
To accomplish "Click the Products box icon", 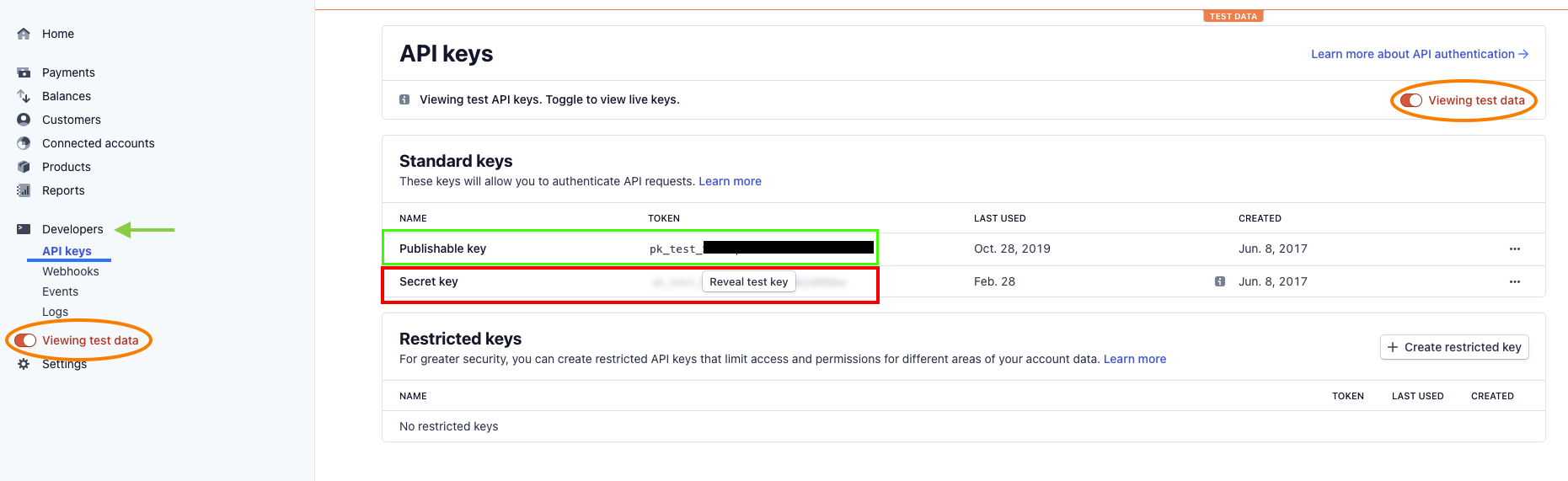I will click(x=24, y=167).
